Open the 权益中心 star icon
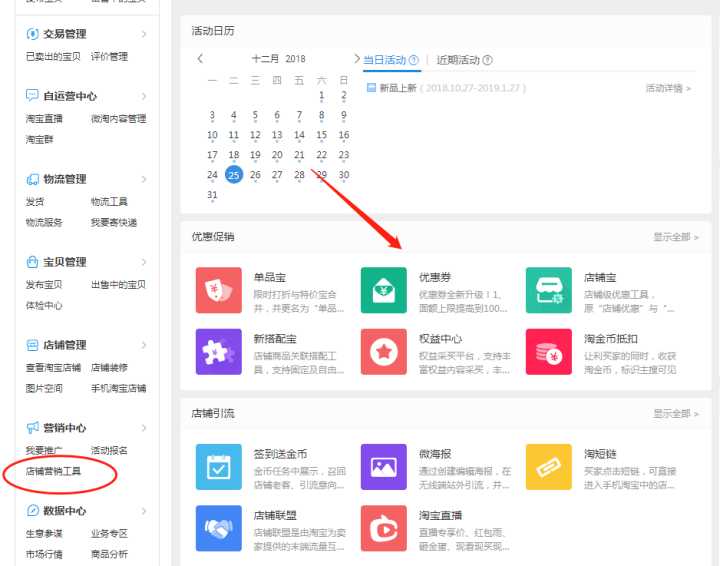Screen dimensions: 720x566 click(x=383, y=352)
